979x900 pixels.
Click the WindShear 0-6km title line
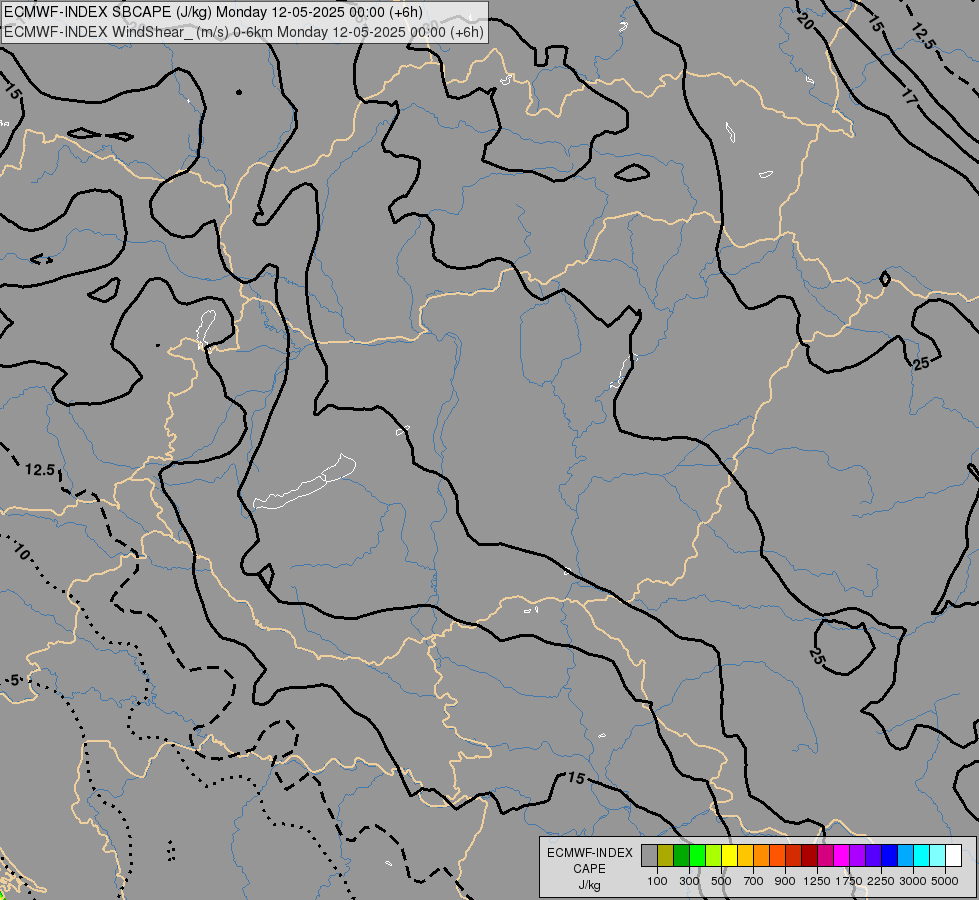244,32
